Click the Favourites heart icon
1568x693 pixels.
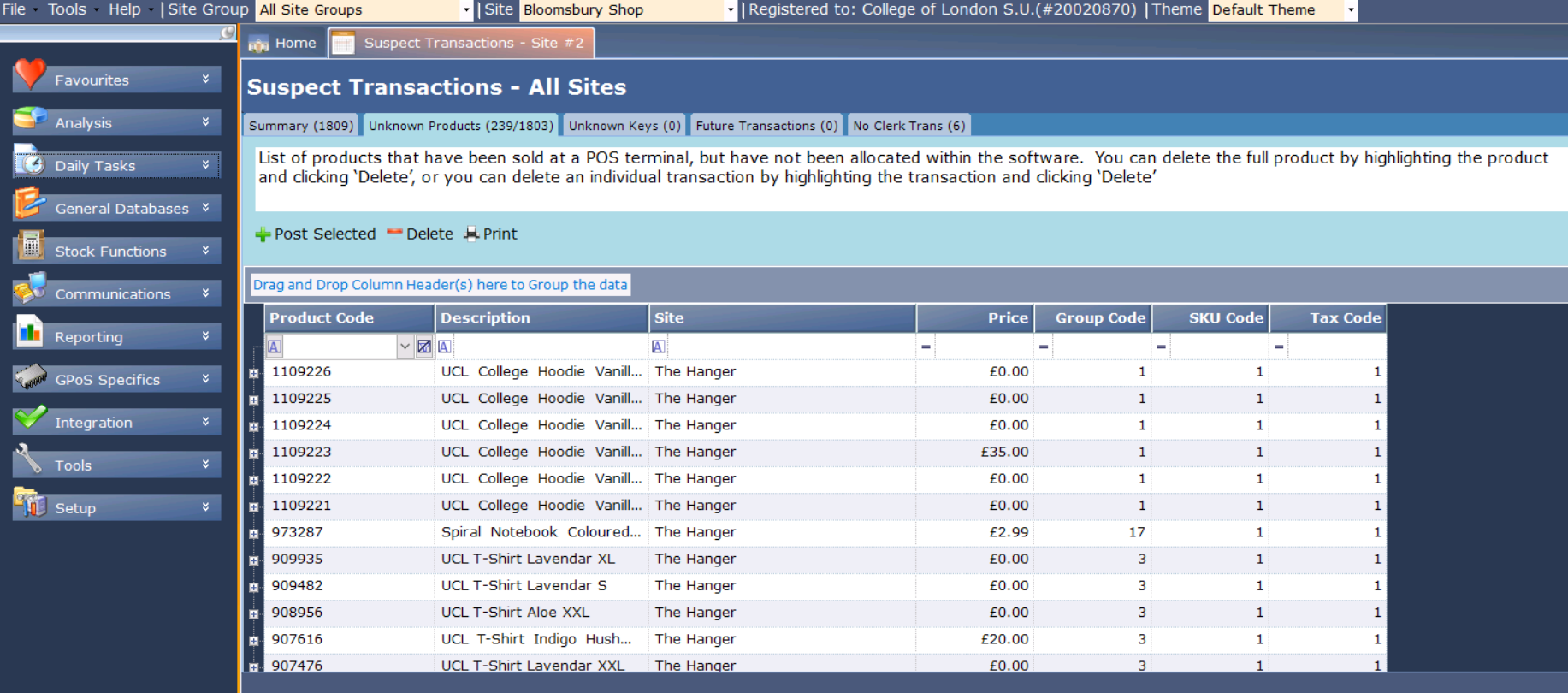pyautogui.click(x=30, y=74)
